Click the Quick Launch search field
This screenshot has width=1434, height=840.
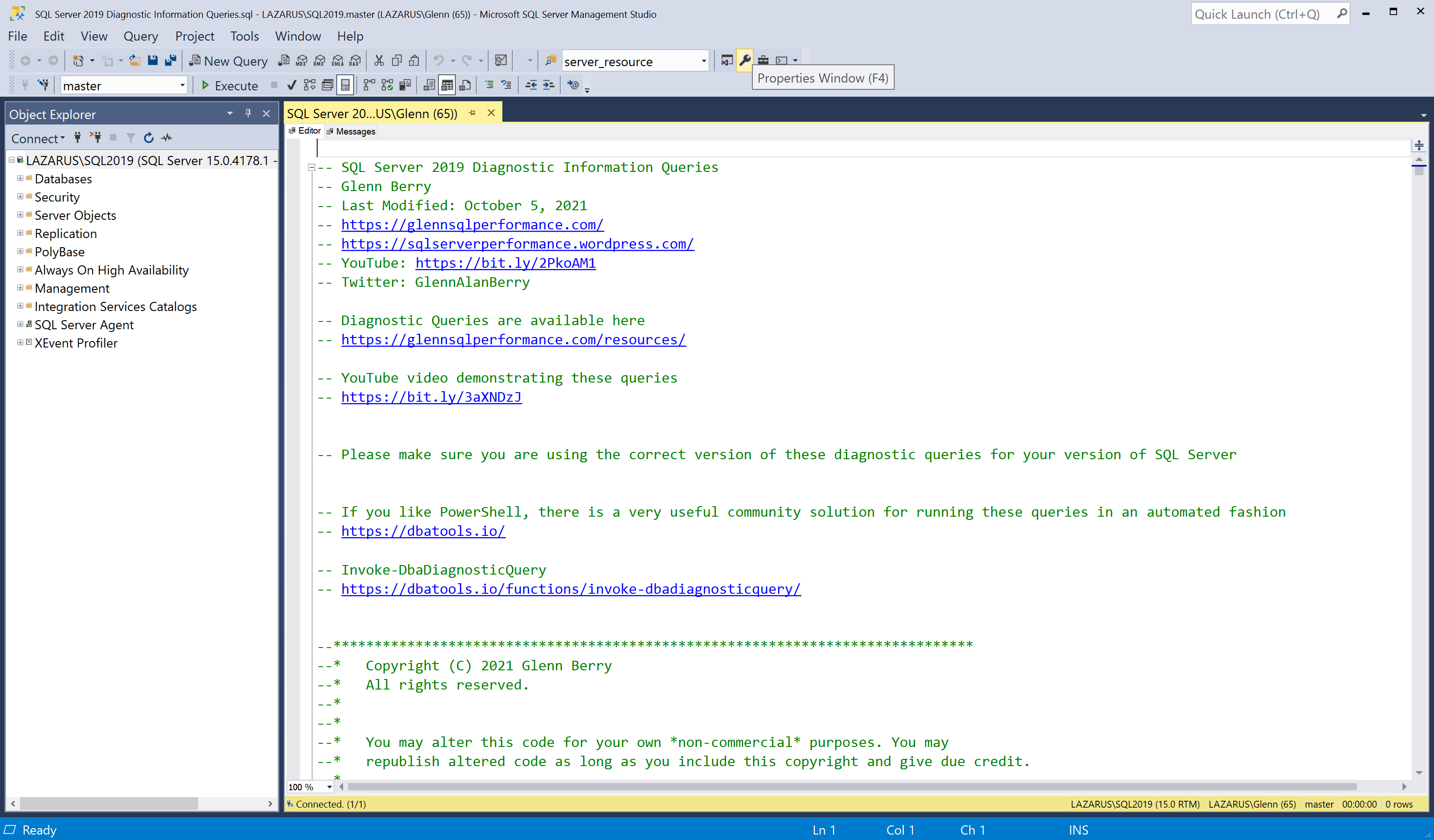pos(1263,14)
